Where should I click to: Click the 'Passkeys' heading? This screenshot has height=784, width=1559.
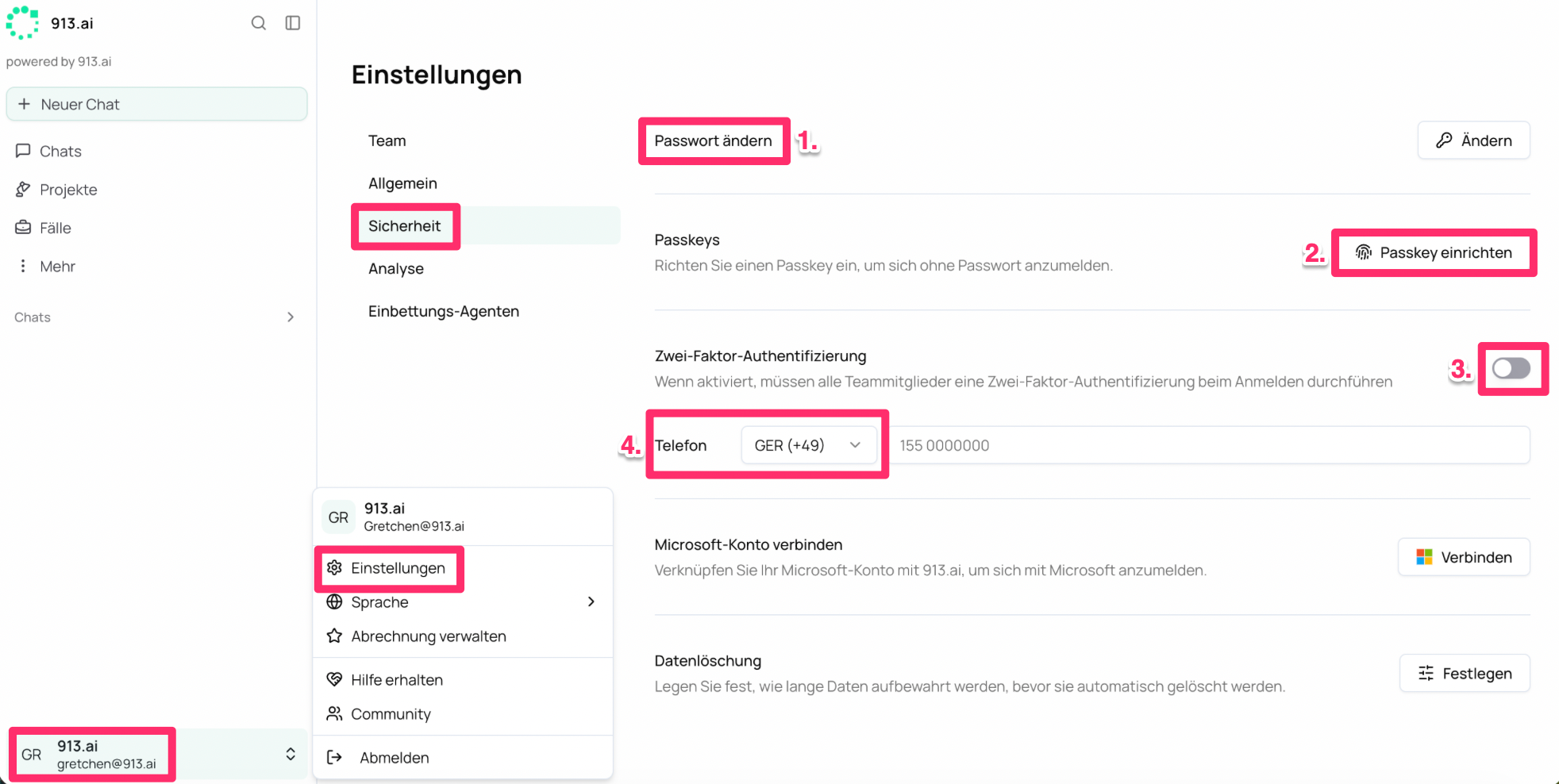coord(687,240)
